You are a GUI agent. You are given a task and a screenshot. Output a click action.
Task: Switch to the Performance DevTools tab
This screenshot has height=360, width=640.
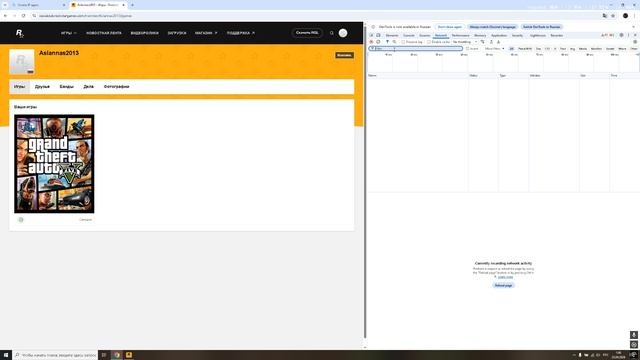(x=460, y=36)
